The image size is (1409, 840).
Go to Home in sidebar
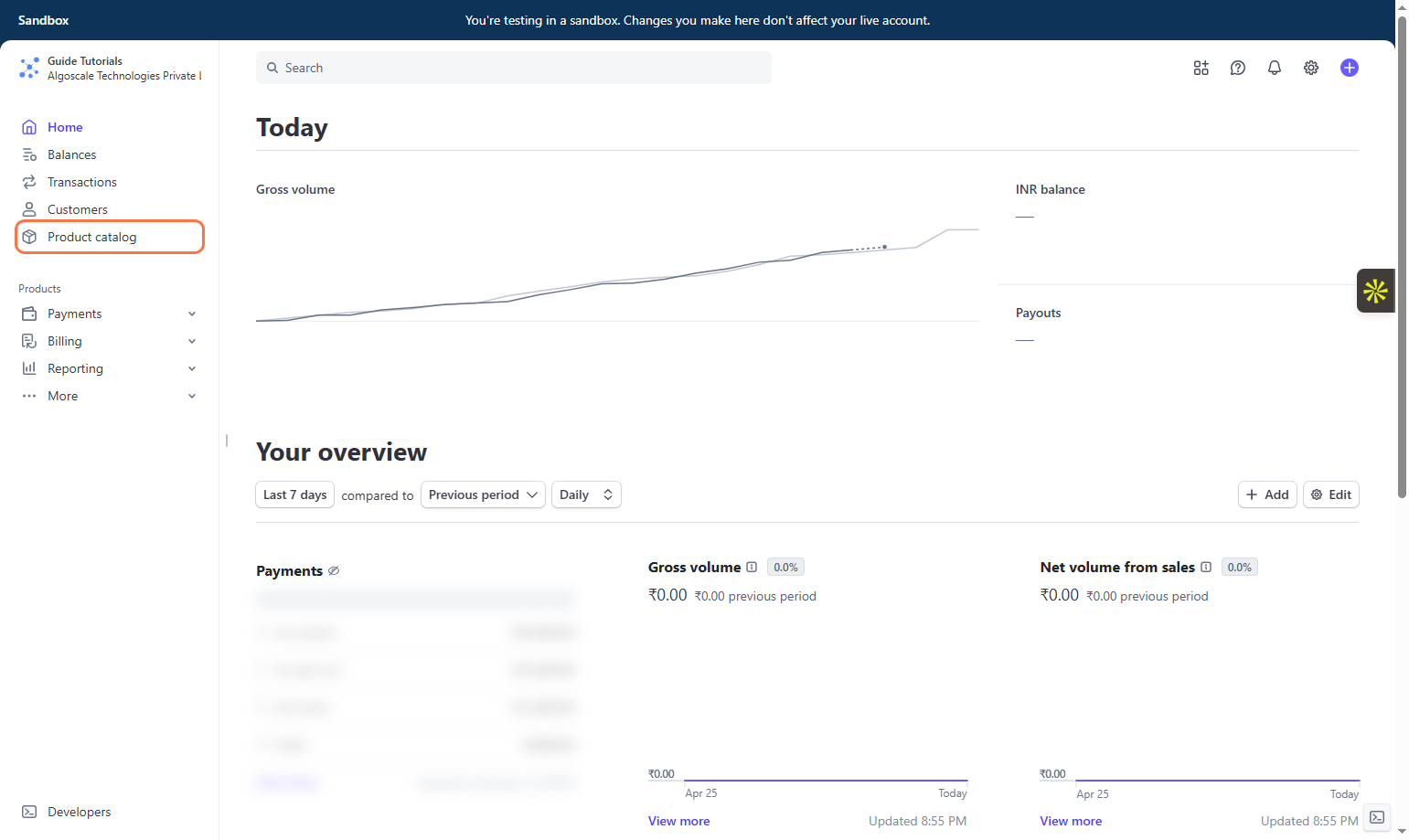tap(65, 127)
